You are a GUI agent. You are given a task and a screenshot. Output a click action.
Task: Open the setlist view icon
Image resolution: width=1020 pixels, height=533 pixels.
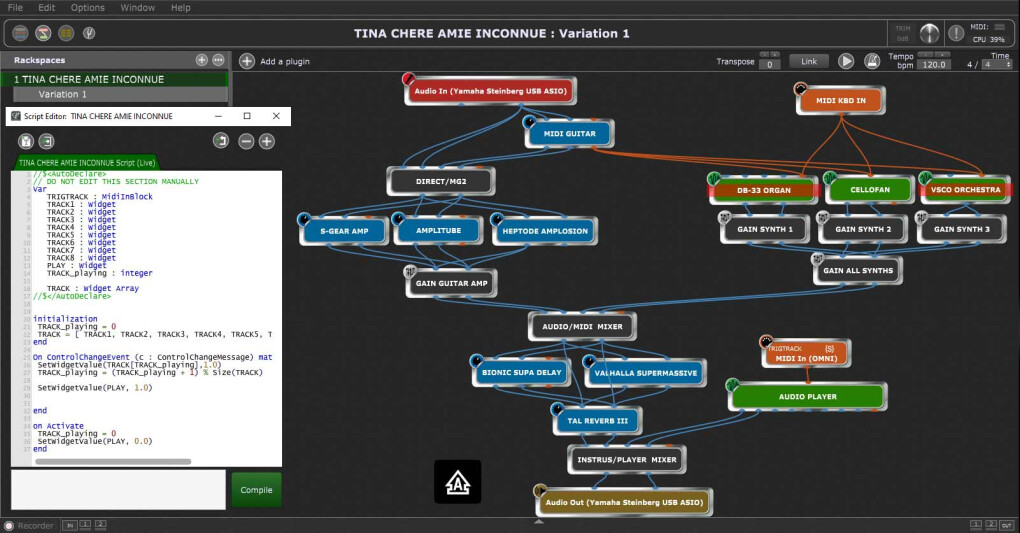pyautogui.click(x=66, y=33)
